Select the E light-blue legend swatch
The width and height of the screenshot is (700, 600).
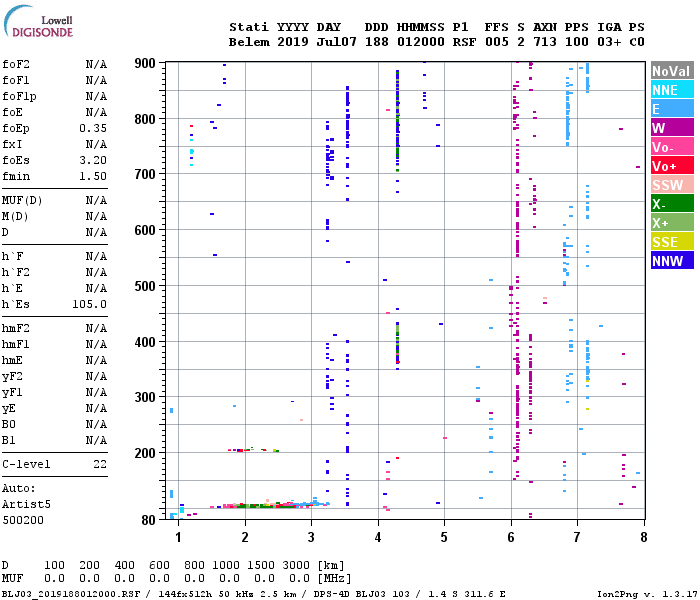672,109
